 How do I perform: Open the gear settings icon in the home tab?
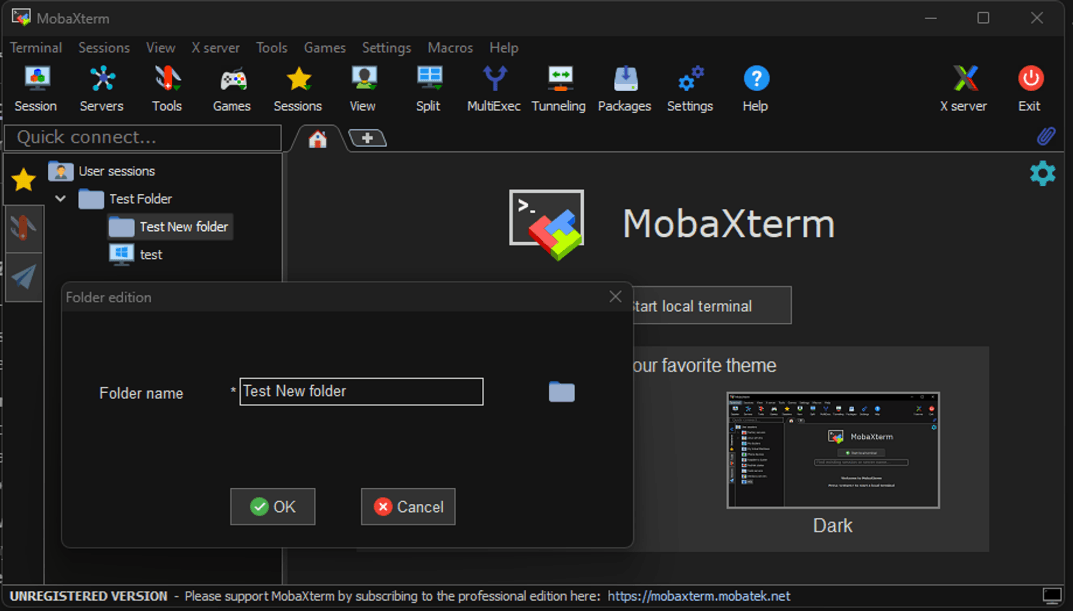pyautogui.click(x=1042, y=173)
